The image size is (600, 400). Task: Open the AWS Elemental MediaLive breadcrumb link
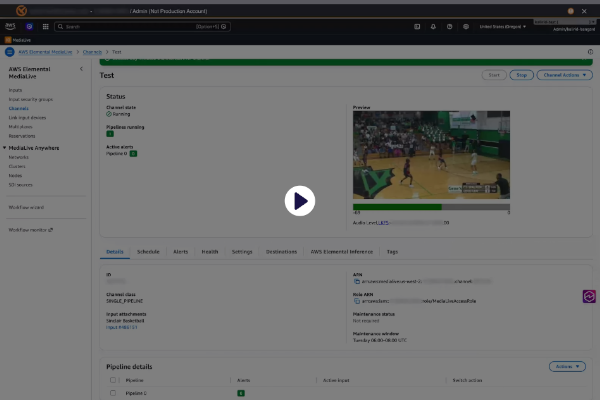45,52
